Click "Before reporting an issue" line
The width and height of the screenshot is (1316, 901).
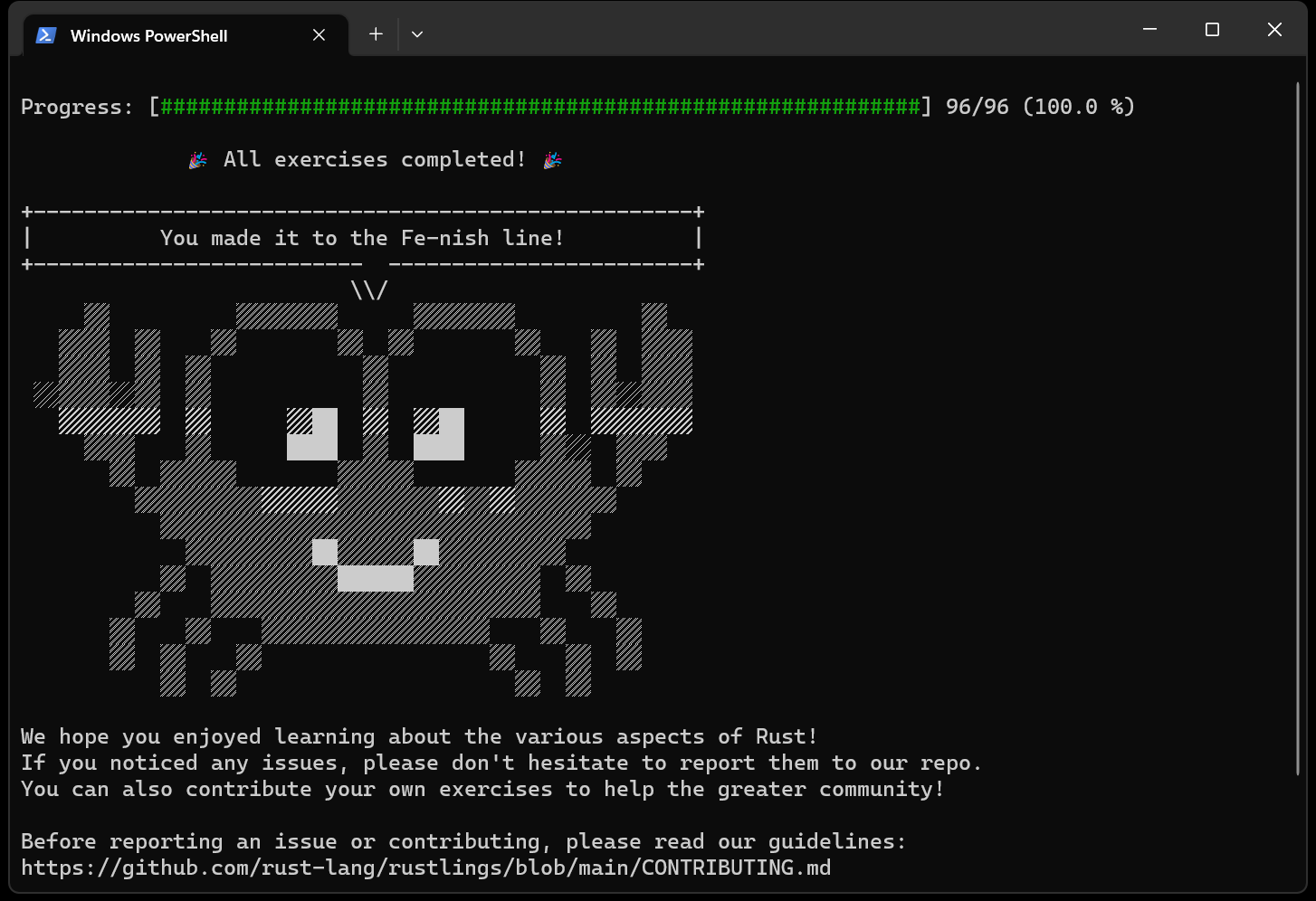coord(463,841)
